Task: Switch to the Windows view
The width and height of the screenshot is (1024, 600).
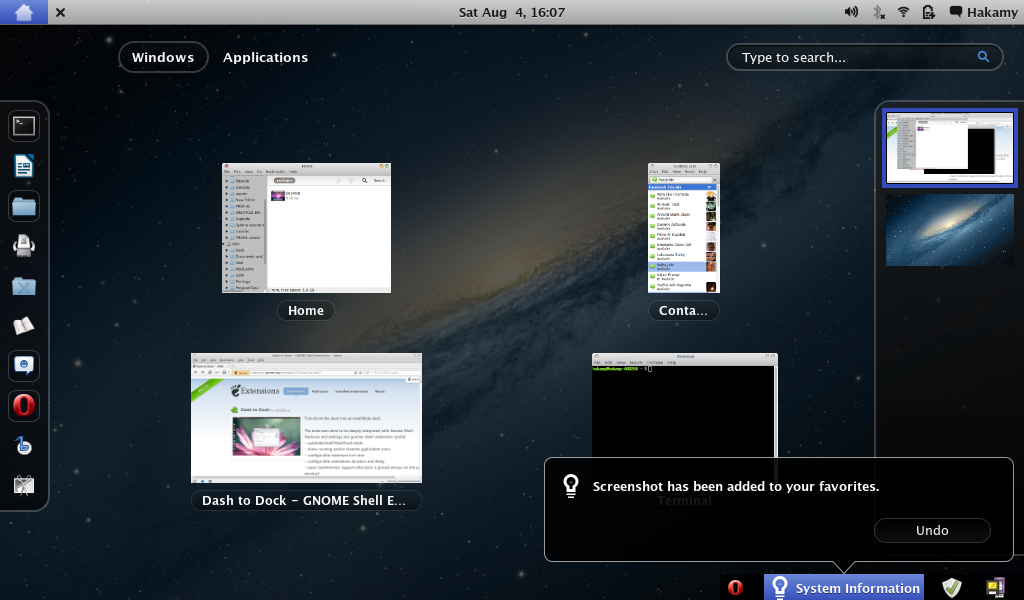Action: pyautogui.click(x=163, y=57)
